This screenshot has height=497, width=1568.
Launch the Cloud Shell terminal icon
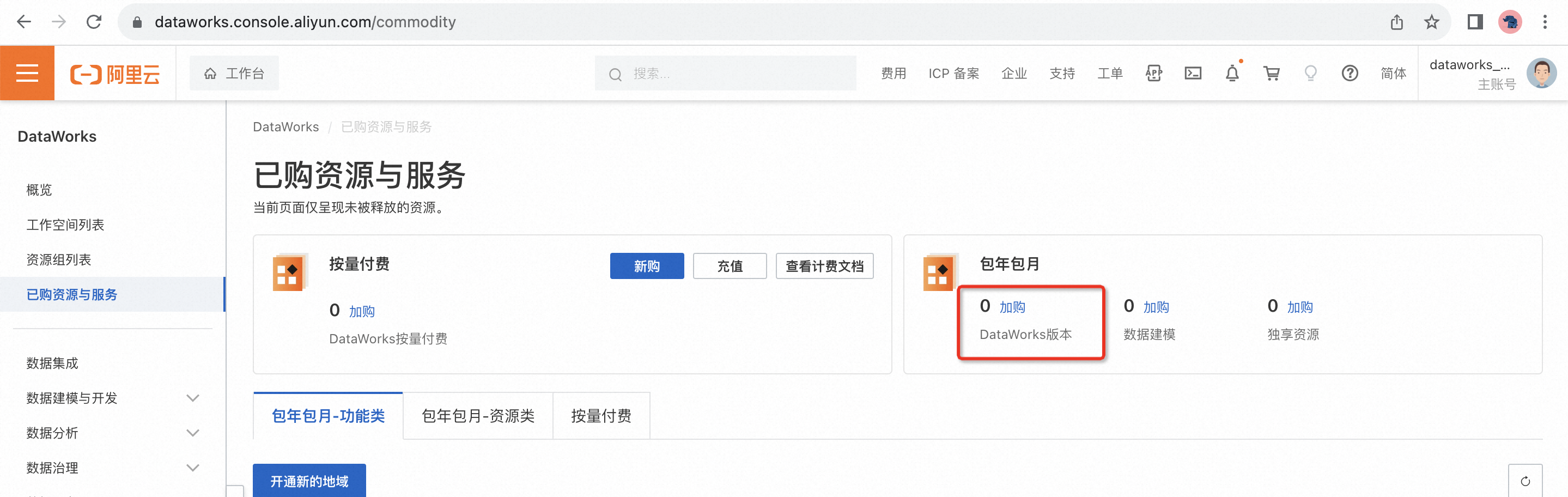pos(1193,73)
